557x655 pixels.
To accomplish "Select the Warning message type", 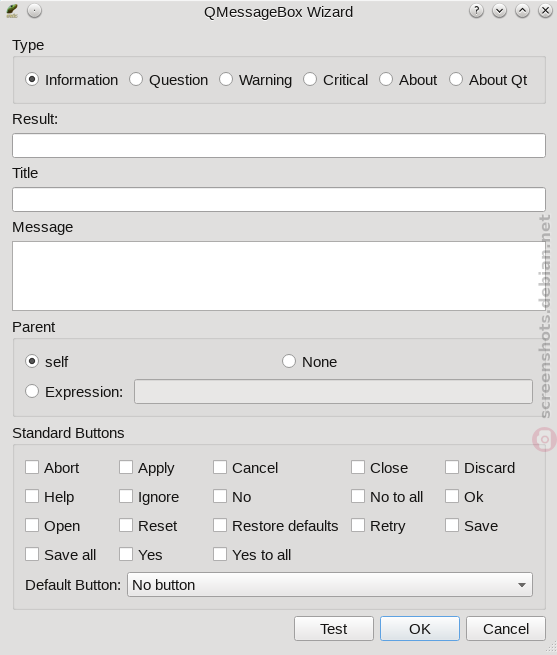I will (256, 79).
